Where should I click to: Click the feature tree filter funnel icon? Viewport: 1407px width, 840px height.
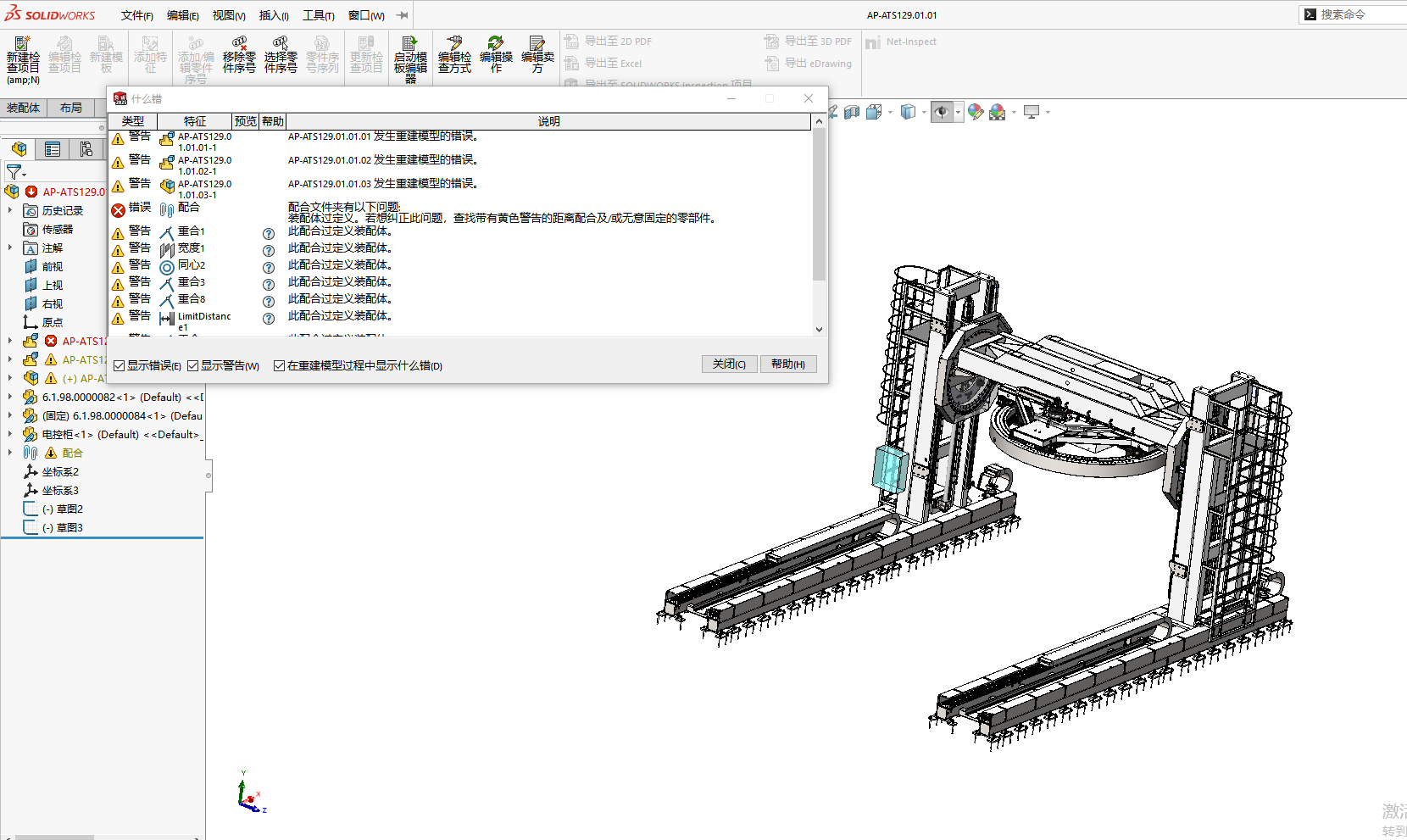click(x=14, y=172)
